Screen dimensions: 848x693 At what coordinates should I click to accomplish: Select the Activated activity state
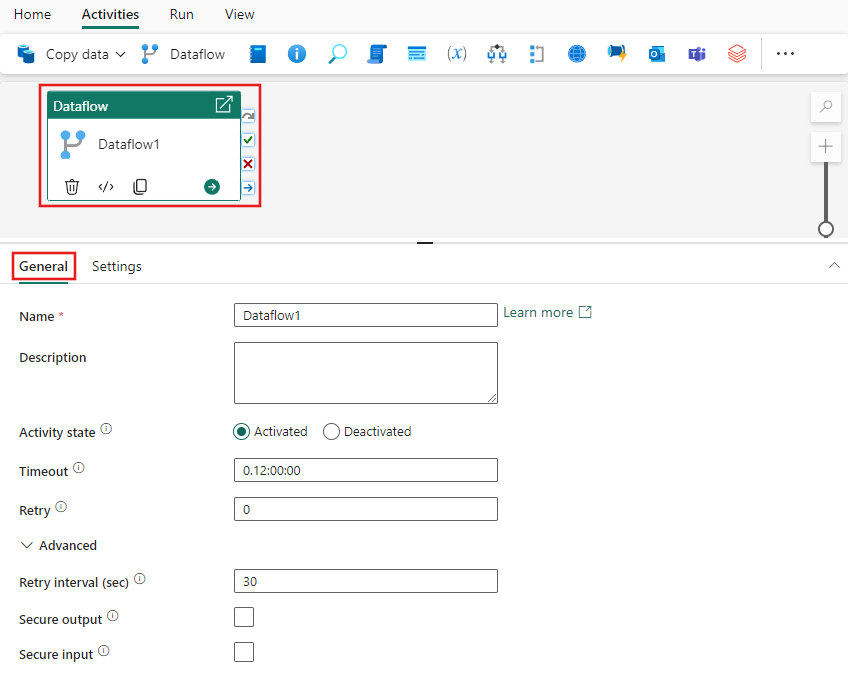pyautogui.click(x=241, y=431)
